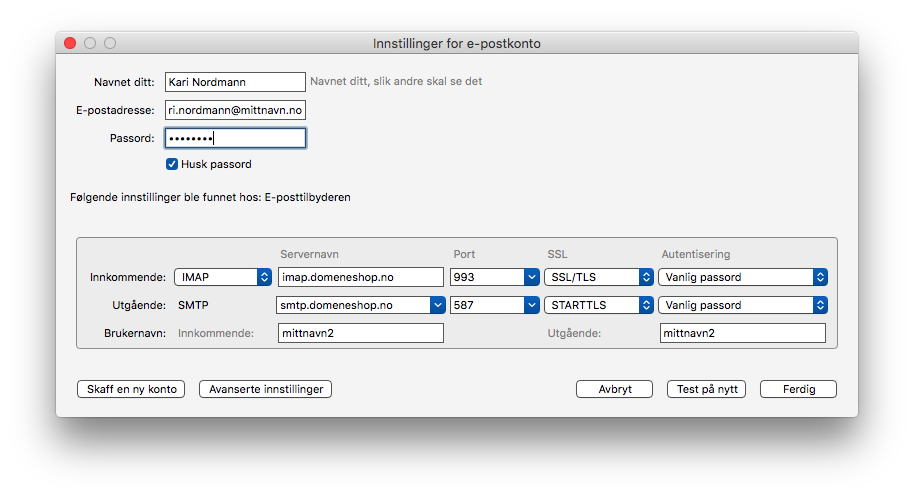Screen dimensions: 914x497
Task: Click the Skaff en ny konto button
Action: click(131, 389)
